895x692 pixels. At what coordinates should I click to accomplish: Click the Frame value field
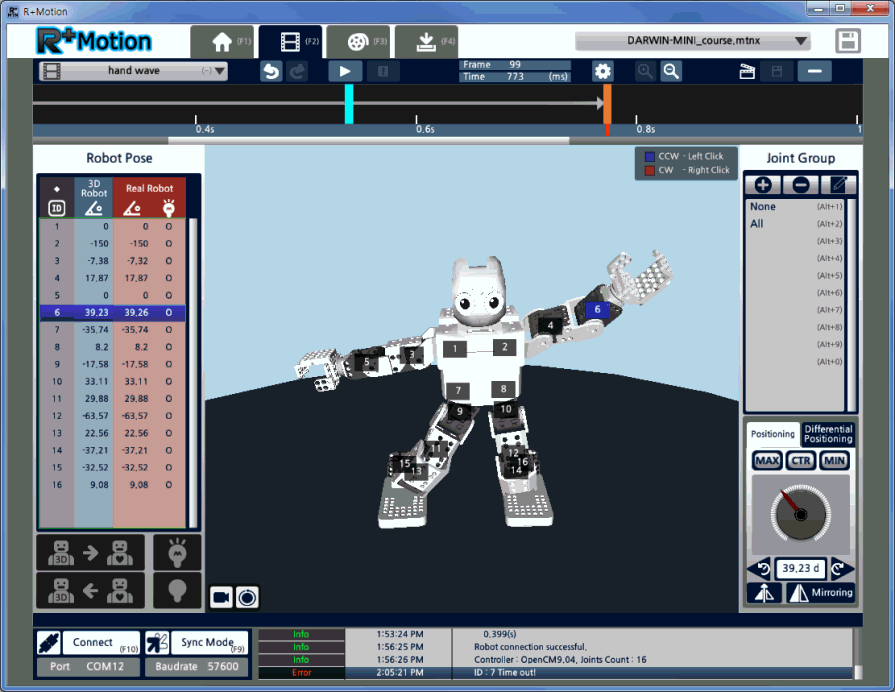[x=515, y=65]
